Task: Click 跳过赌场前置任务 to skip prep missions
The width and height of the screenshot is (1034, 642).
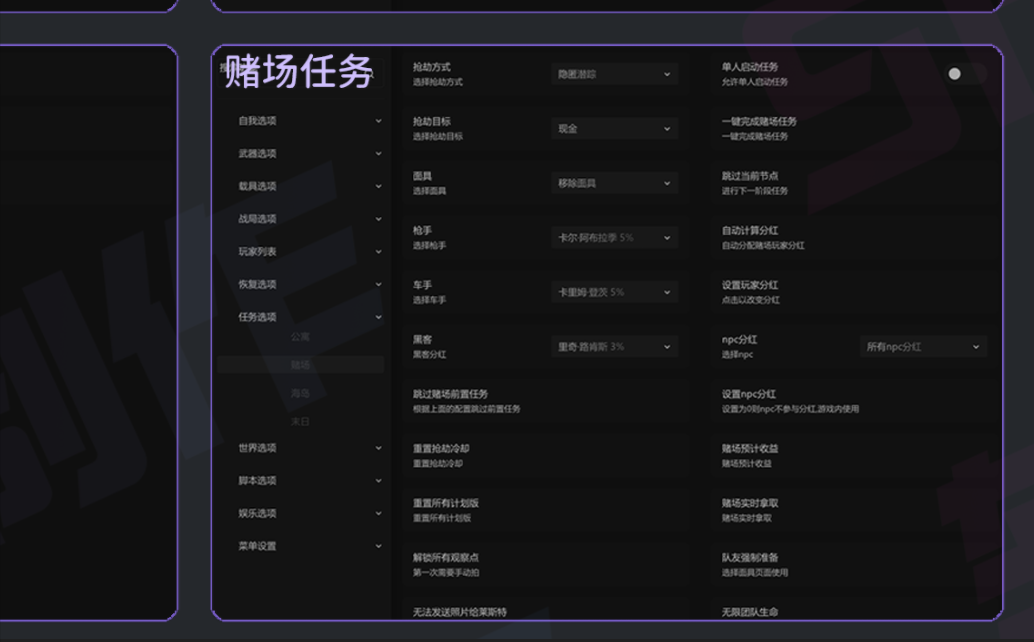Action: [x=451, y=400]
